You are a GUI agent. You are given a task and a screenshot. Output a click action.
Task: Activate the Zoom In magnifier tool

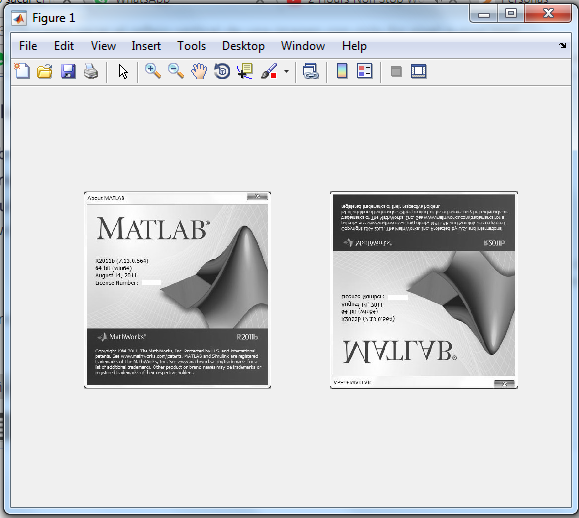pos(153,71)
